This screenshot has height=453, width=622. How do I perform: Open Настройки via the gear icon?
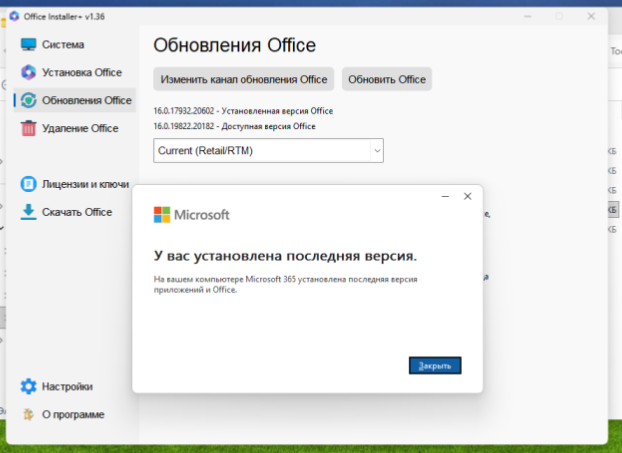(x=28, y=386)
